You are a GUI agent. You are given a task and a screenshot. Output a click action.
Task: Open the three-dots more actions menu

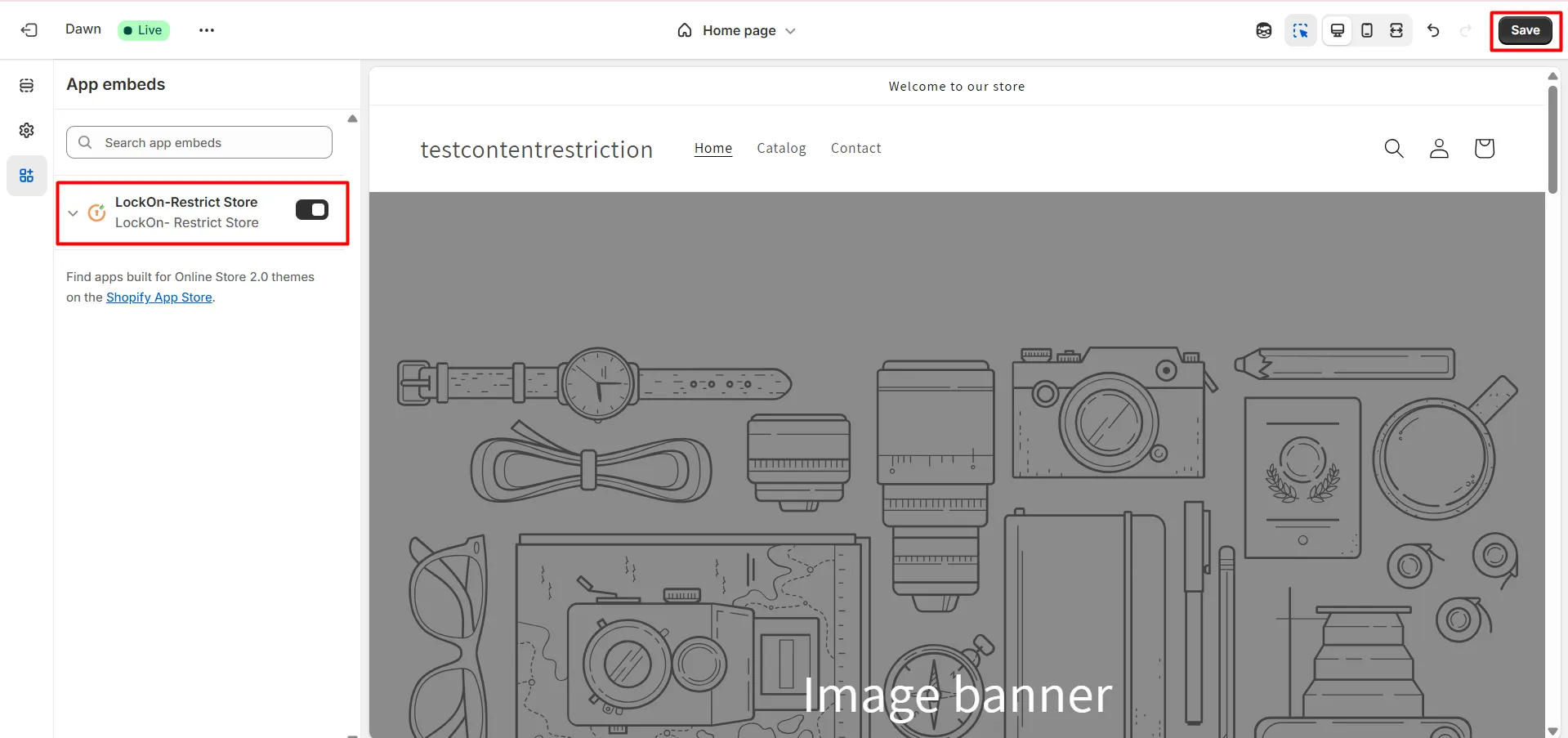[x=207, y=30]
